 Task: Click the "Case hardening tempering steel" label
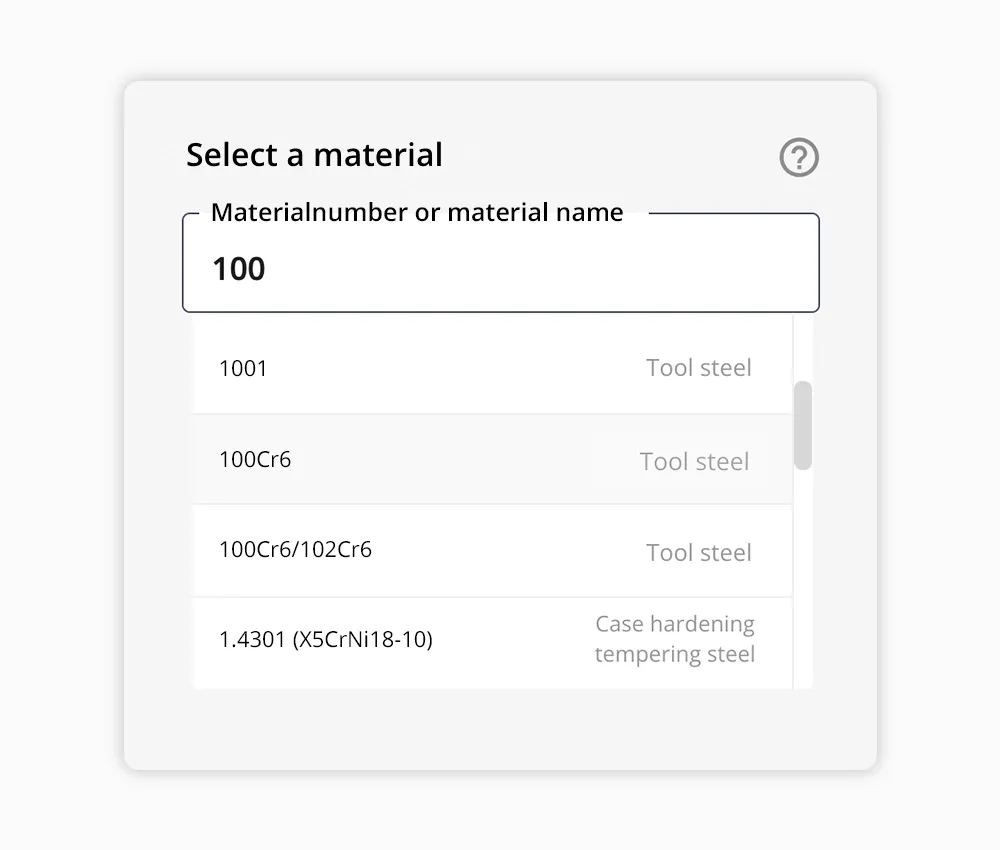(x=675, y=639)
